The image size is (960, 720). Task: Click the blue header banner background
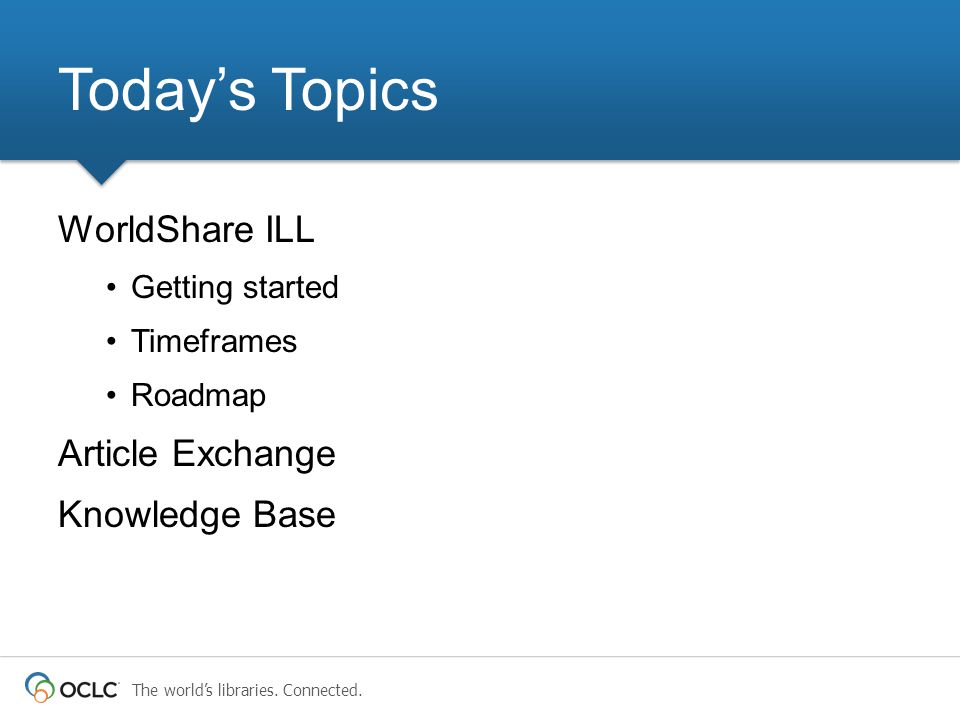coord(673,80)
